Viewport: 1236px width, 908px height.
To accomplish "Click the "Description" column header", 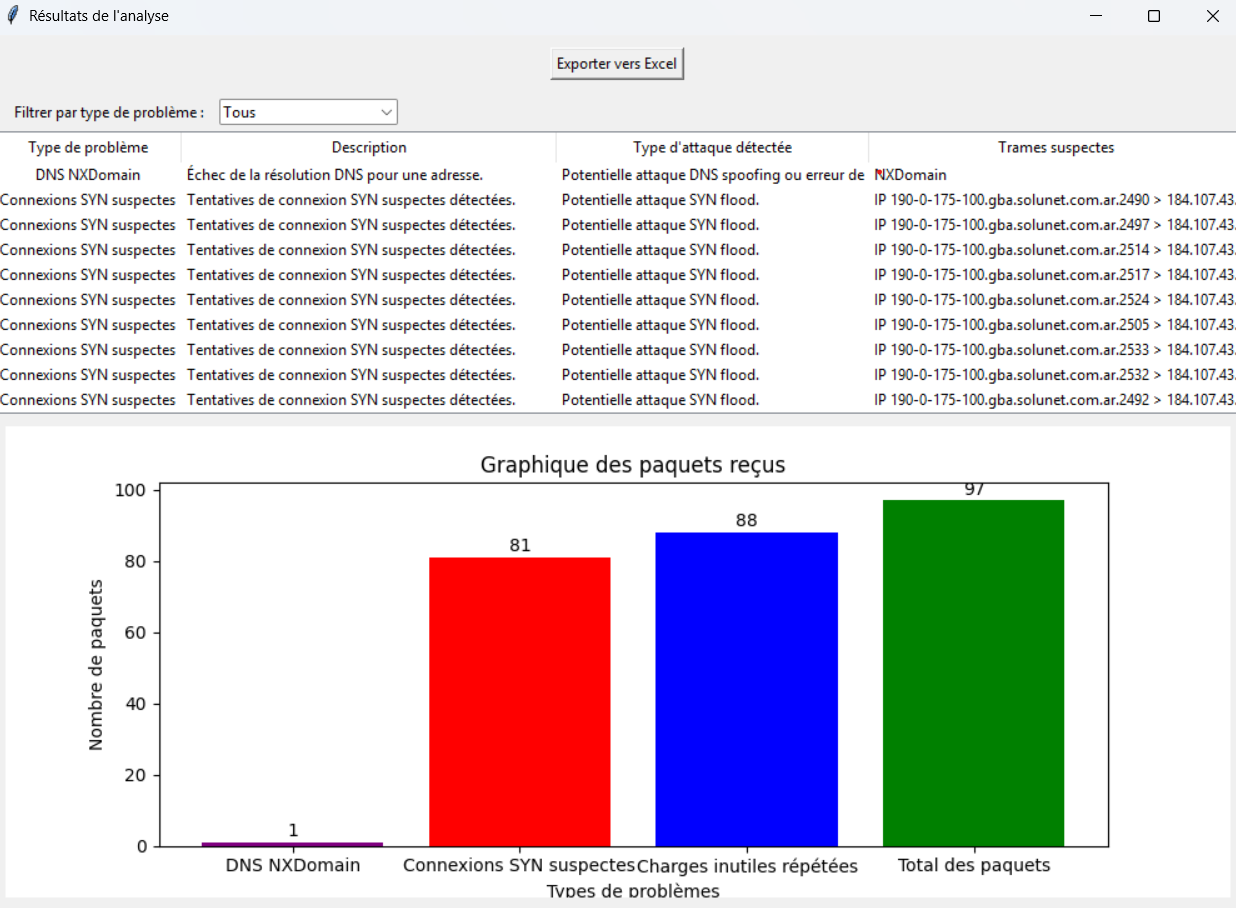I will pos(369,147).
